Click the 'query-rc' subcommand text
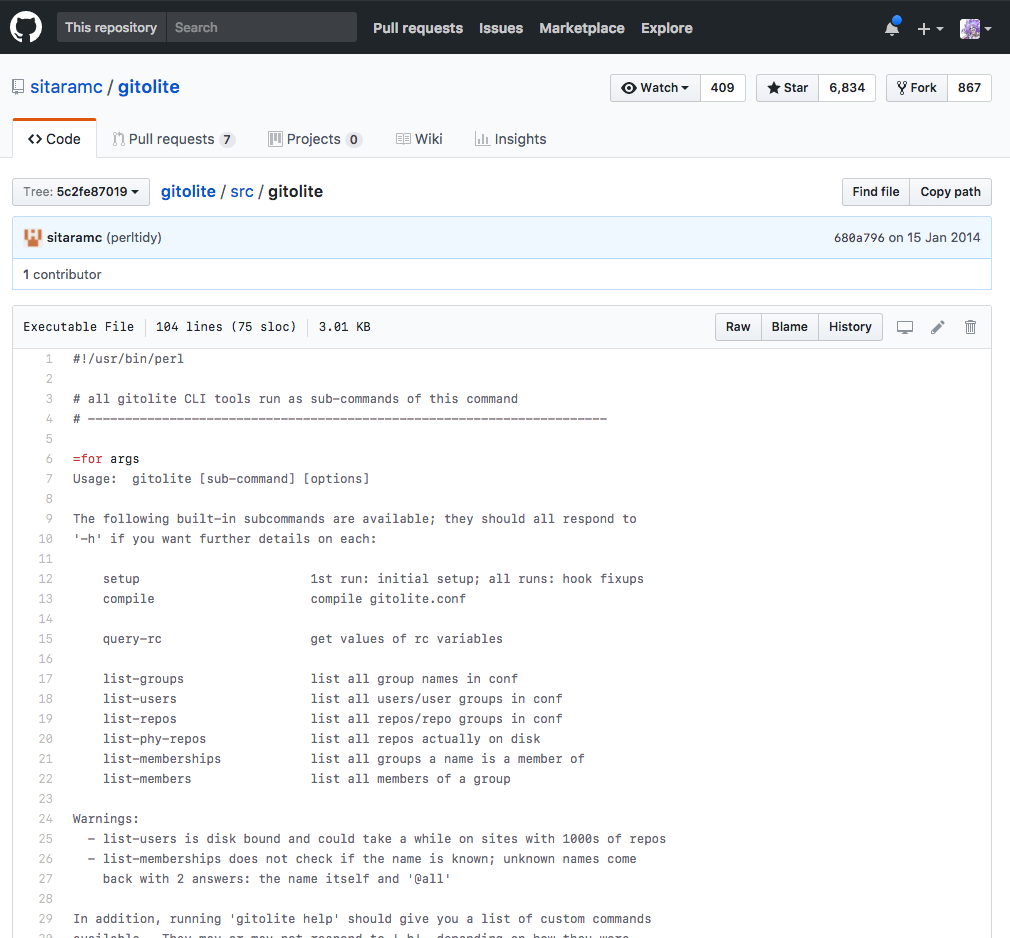The width and height of the screenshot is (1010, 938). tap(132, 639)
